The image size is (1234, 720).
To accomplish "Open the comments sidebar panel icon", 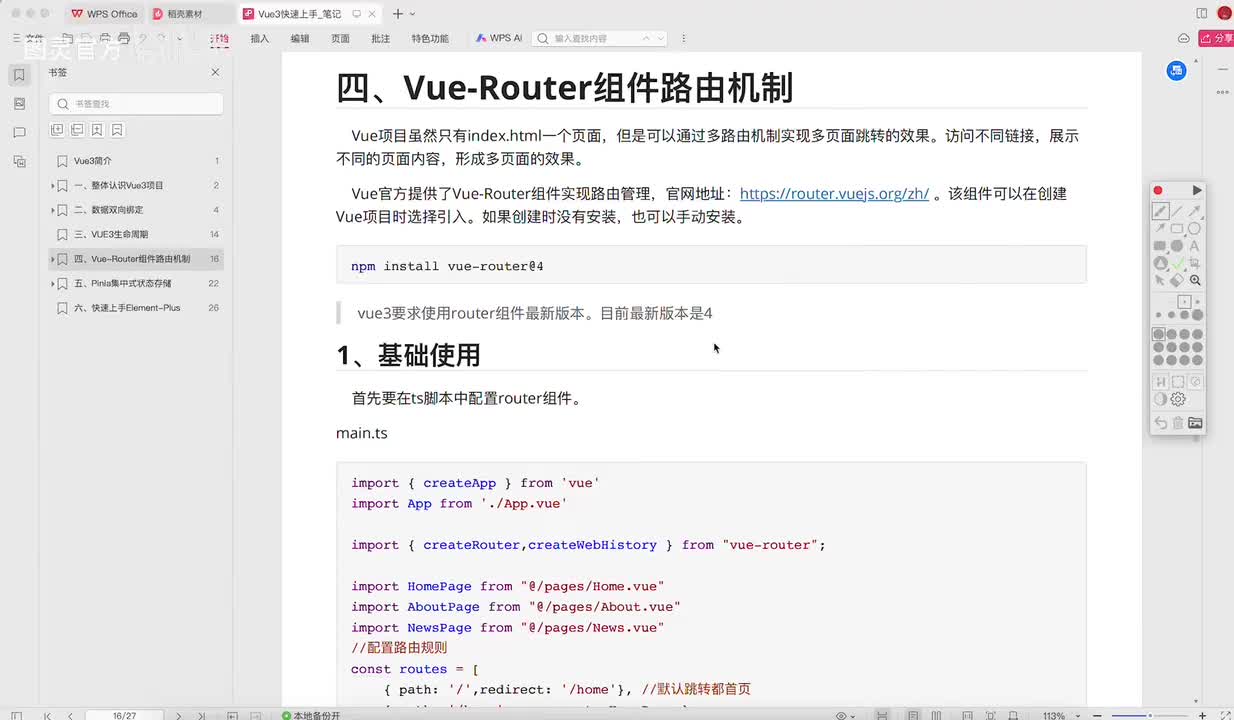I will (19, 132).
